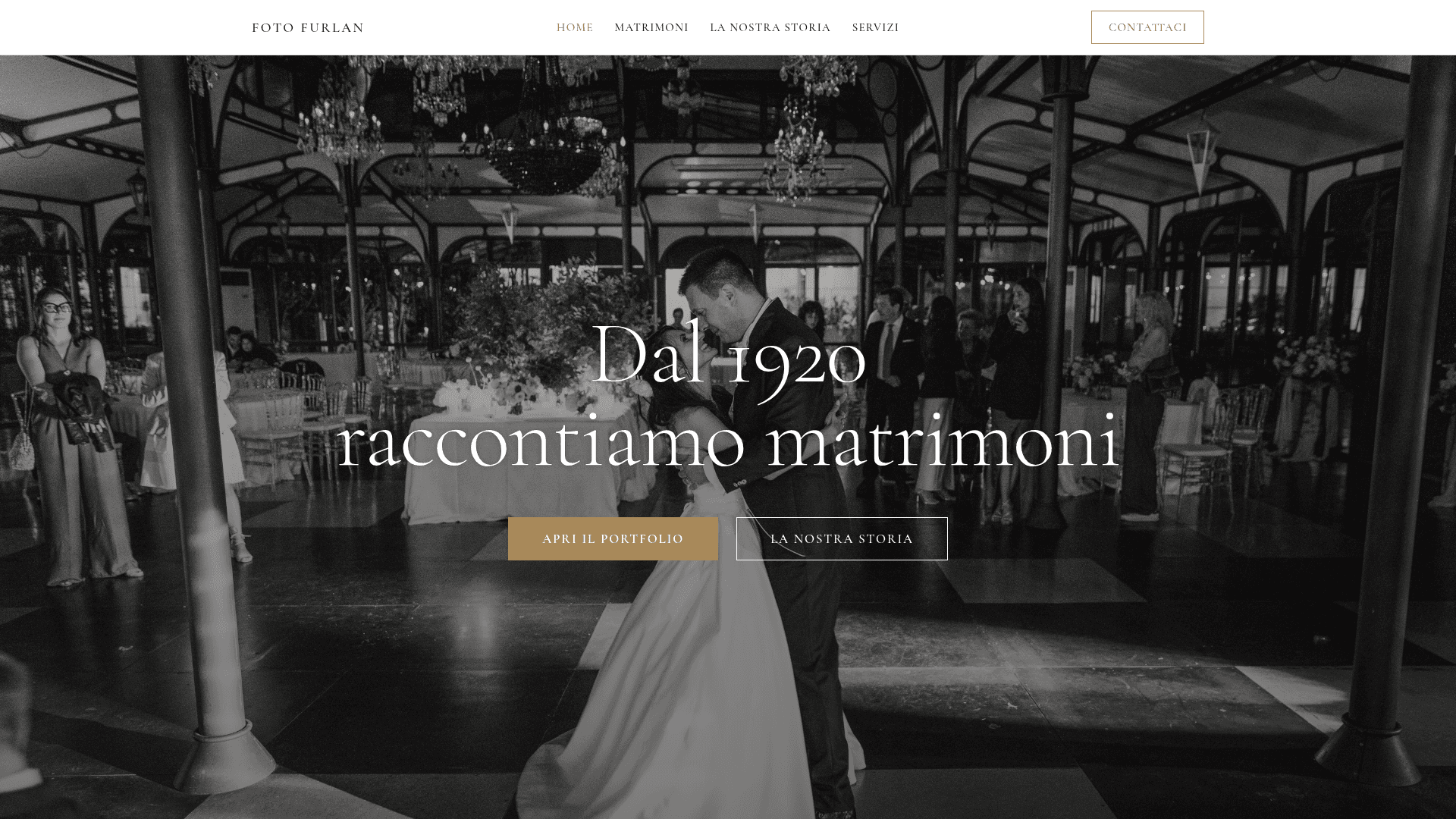The width and height of the screenshot is (1456, 819).
Task: Open the MATRIMONI menu item
Action: point(651,27)
